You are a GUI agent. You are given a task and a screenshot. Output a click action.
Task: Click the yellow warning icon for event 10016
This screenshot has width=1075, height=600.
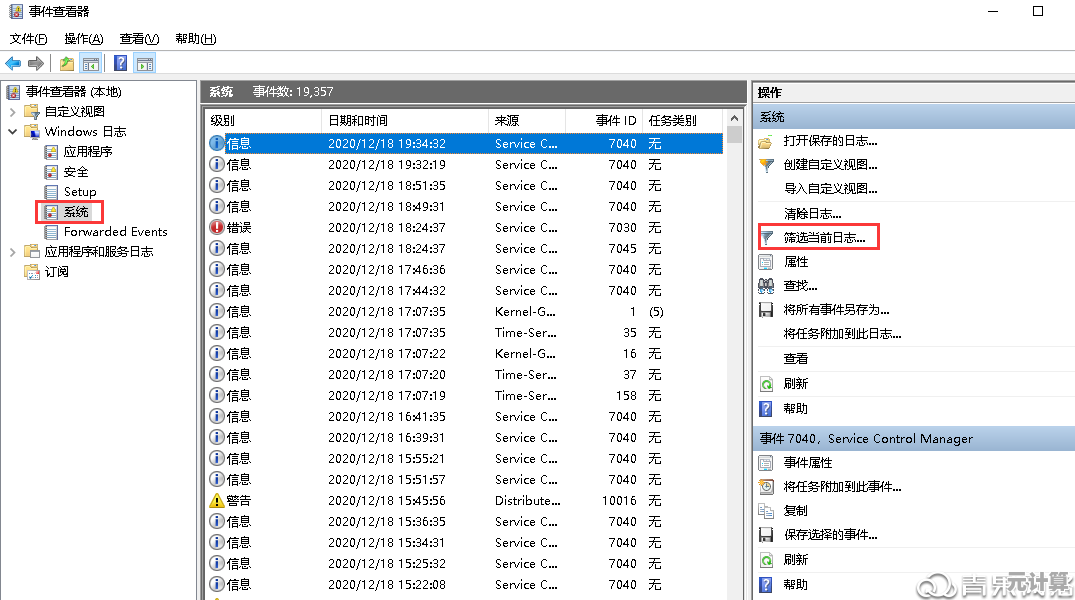216,501
